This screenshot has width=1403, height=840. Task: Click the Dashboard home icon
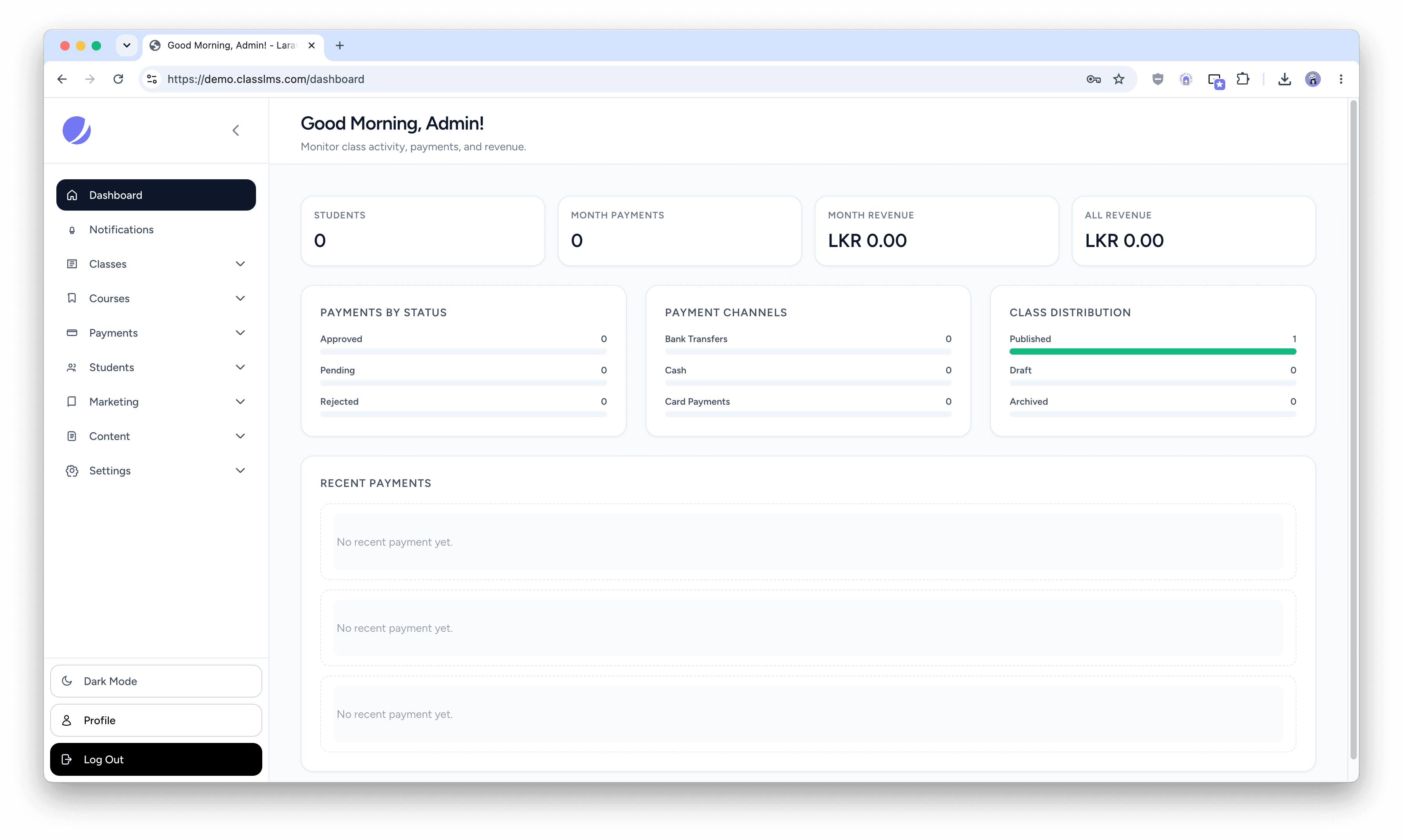pos(72,195)
